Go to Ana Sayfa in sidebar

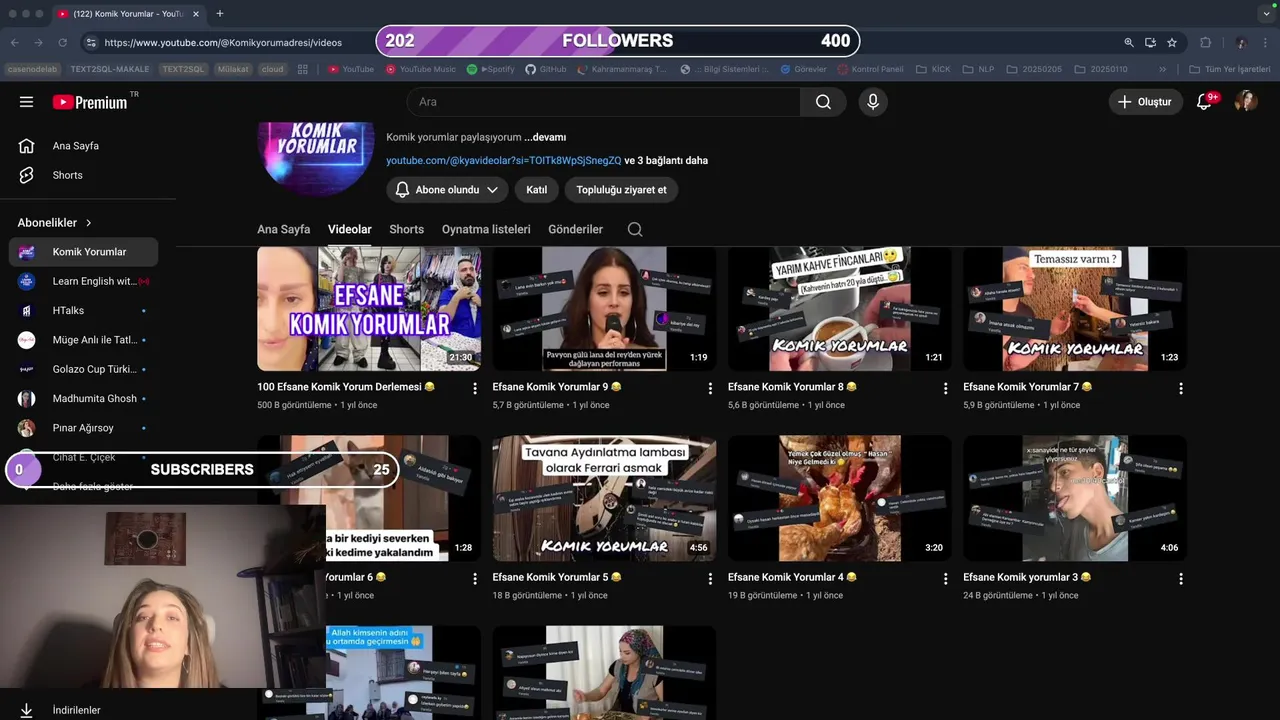(83, 146)
